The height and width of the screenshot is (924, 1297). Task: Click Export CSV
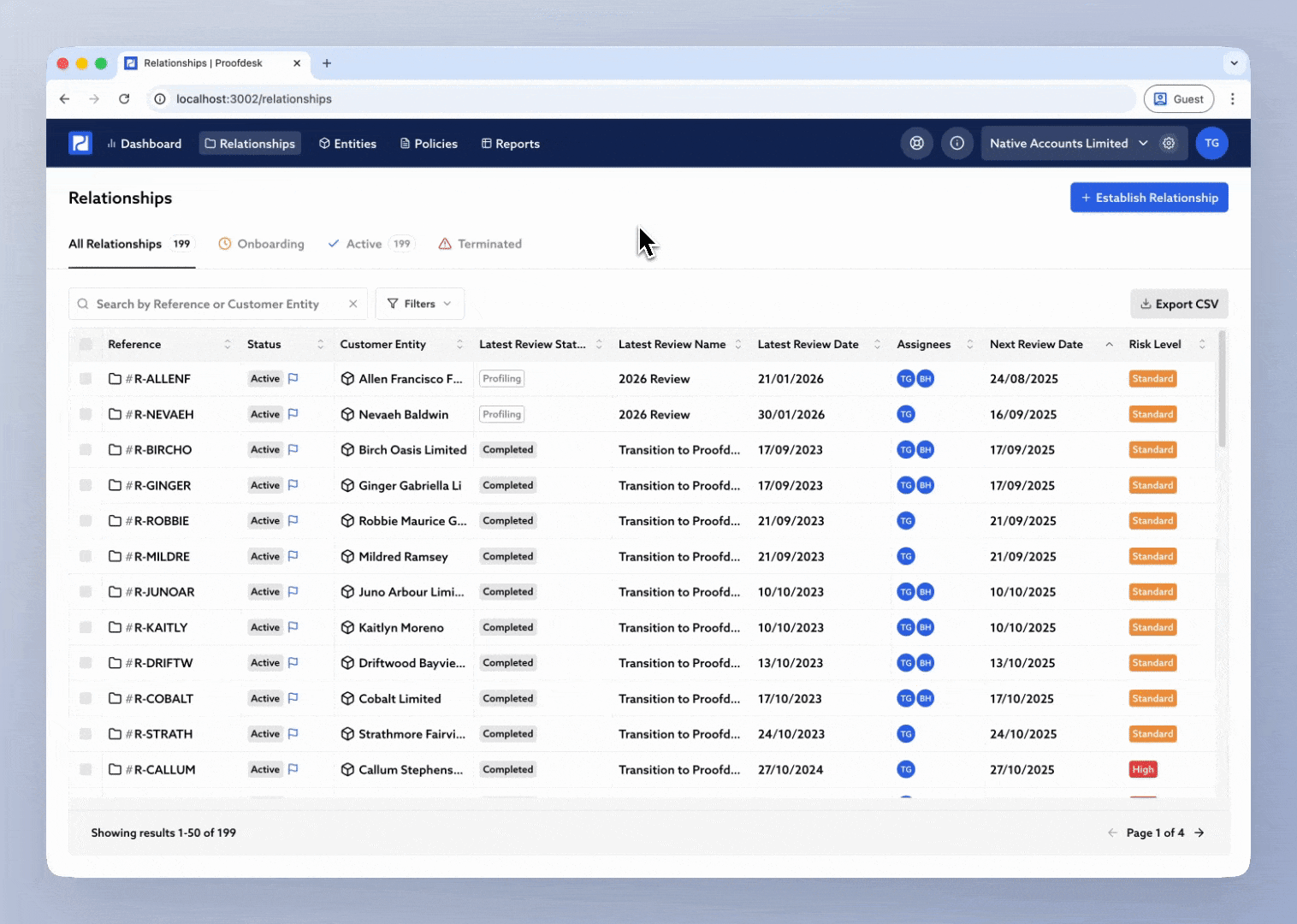click(x=1179, y=304)
